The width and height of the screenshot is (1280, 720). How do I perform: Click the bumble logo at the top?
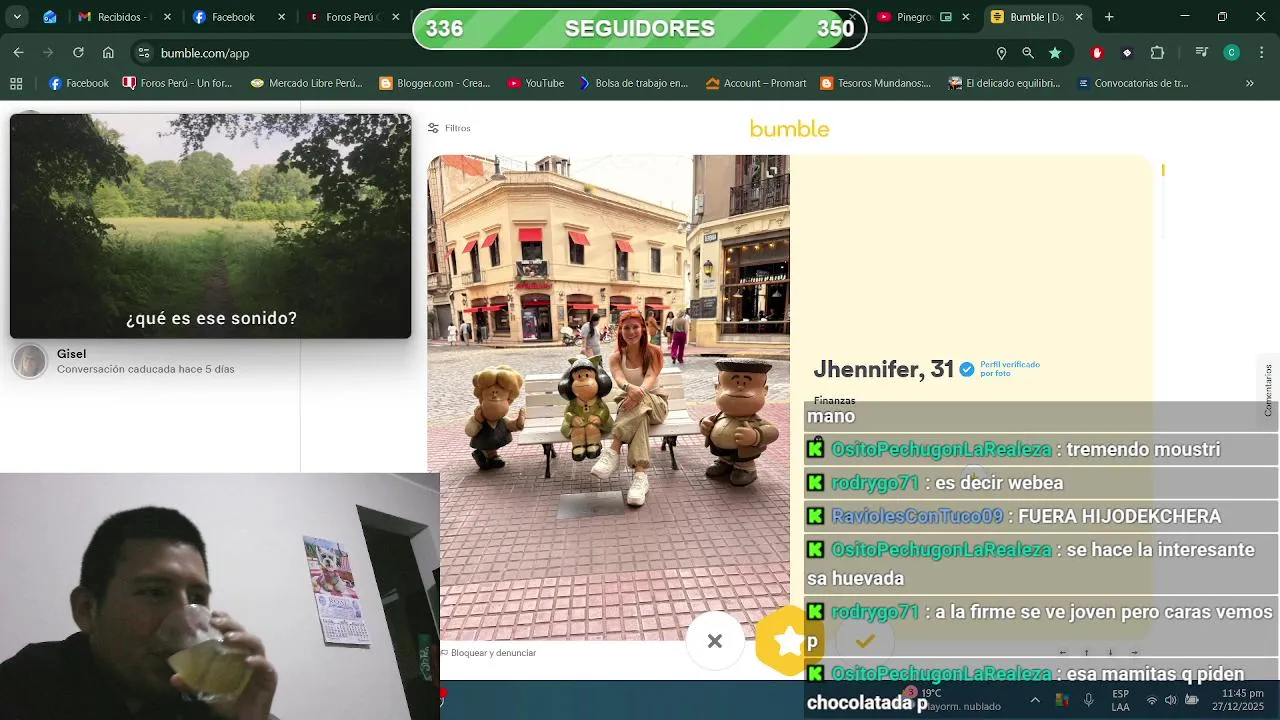789,128
